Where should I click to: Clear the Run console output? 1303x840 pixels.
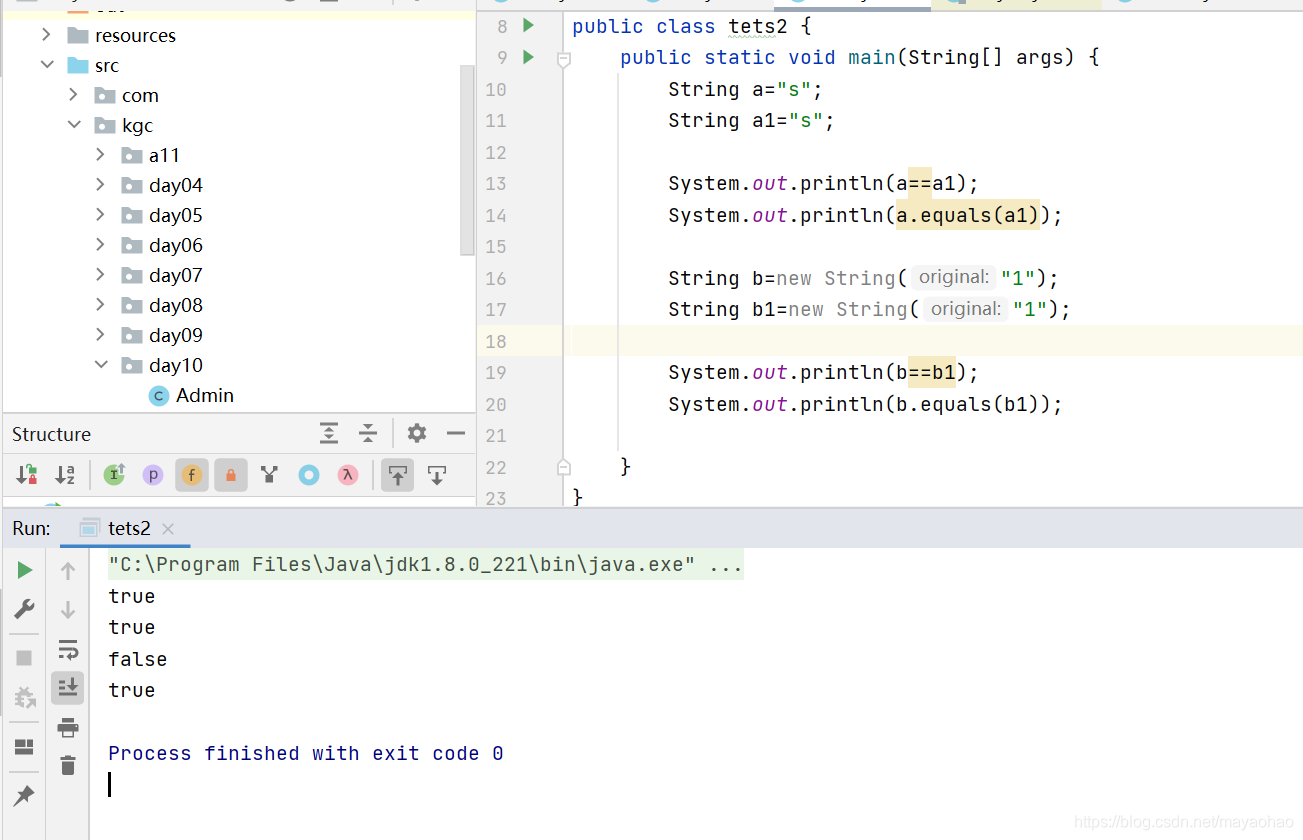[68, 765]
